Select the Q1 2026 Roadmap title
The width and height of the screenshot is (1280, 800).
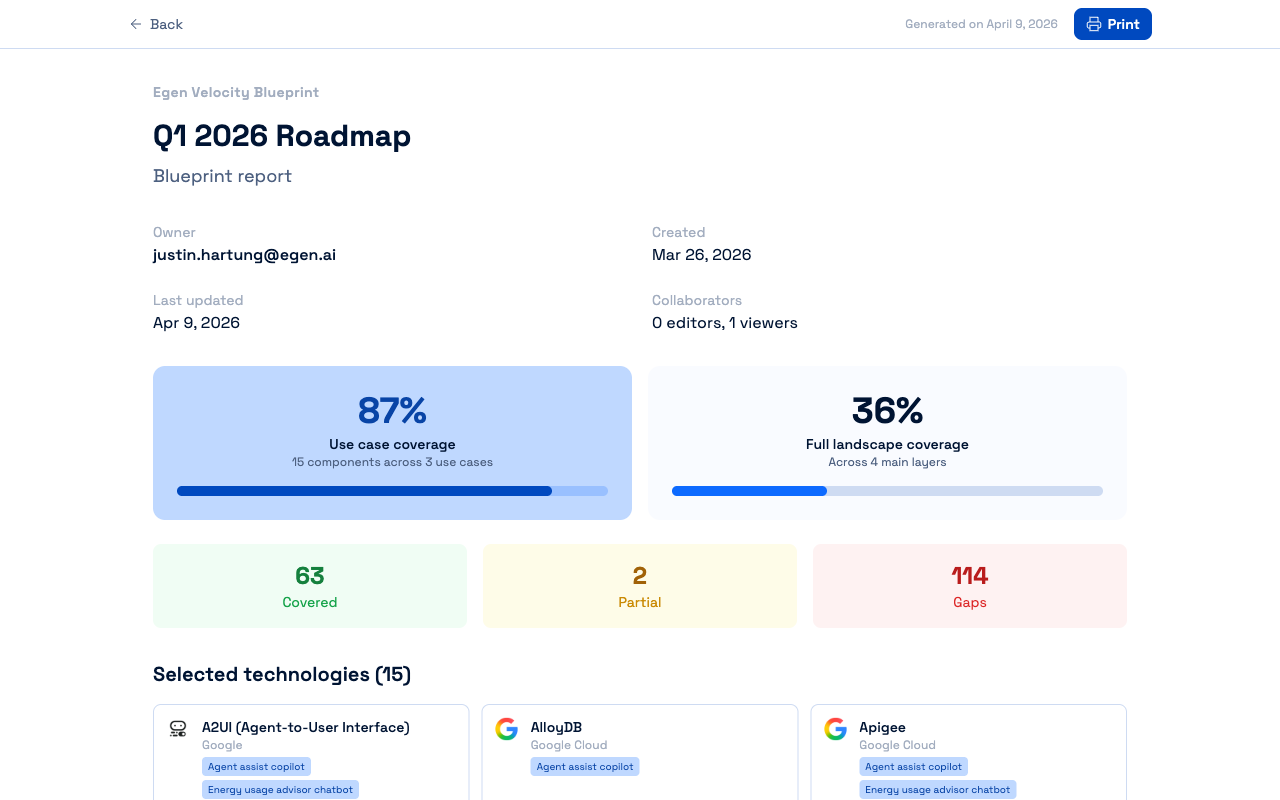pyautogui.click(x=282, y=135)
